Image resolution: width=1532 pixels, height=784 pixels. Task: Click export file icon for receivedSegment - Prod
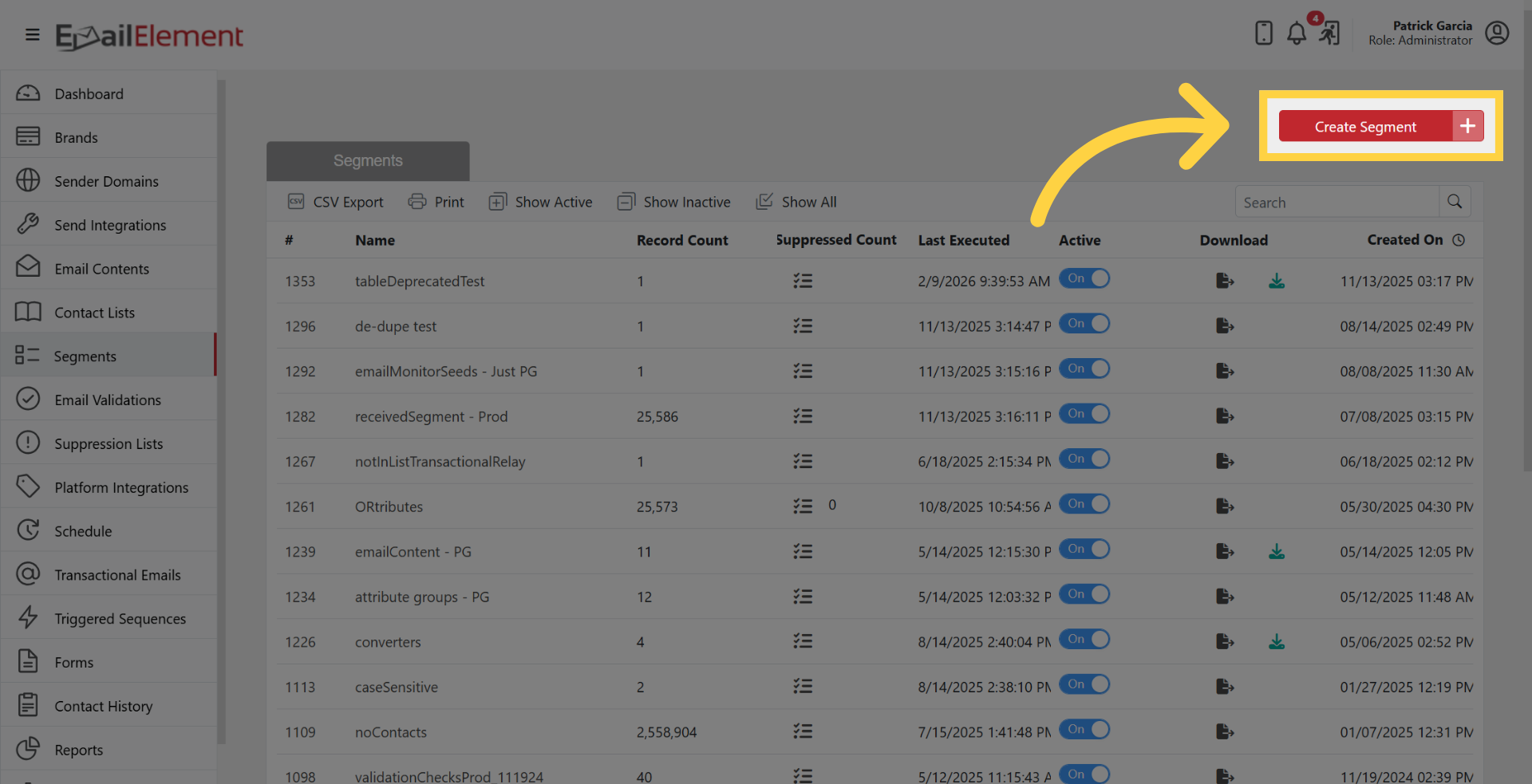tap(1225, 416)
